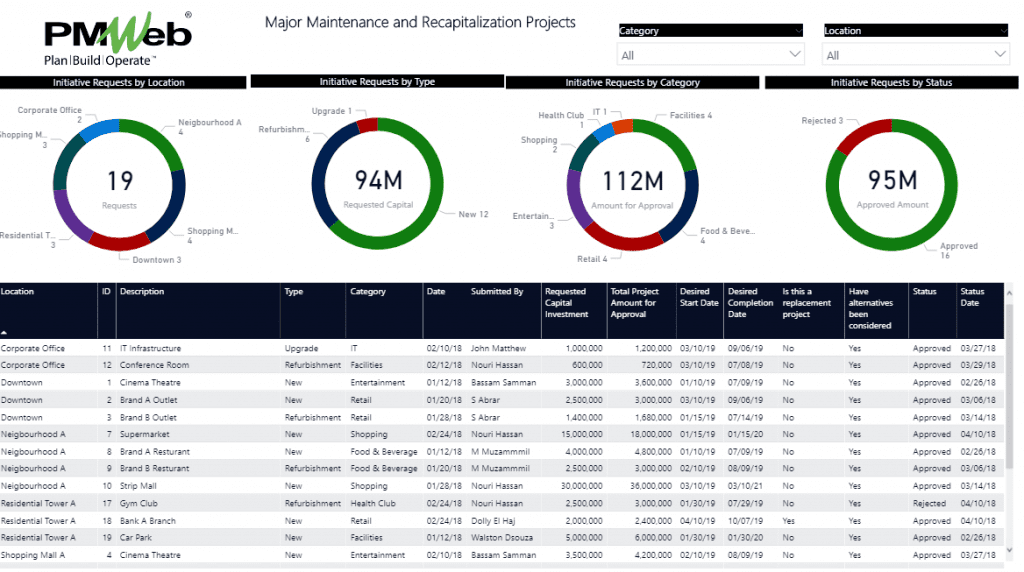Click the '95M' Approved Amount value
The height and width of the screenshot is (572, 1024).
pyautogui.click(x=892, y=180)
